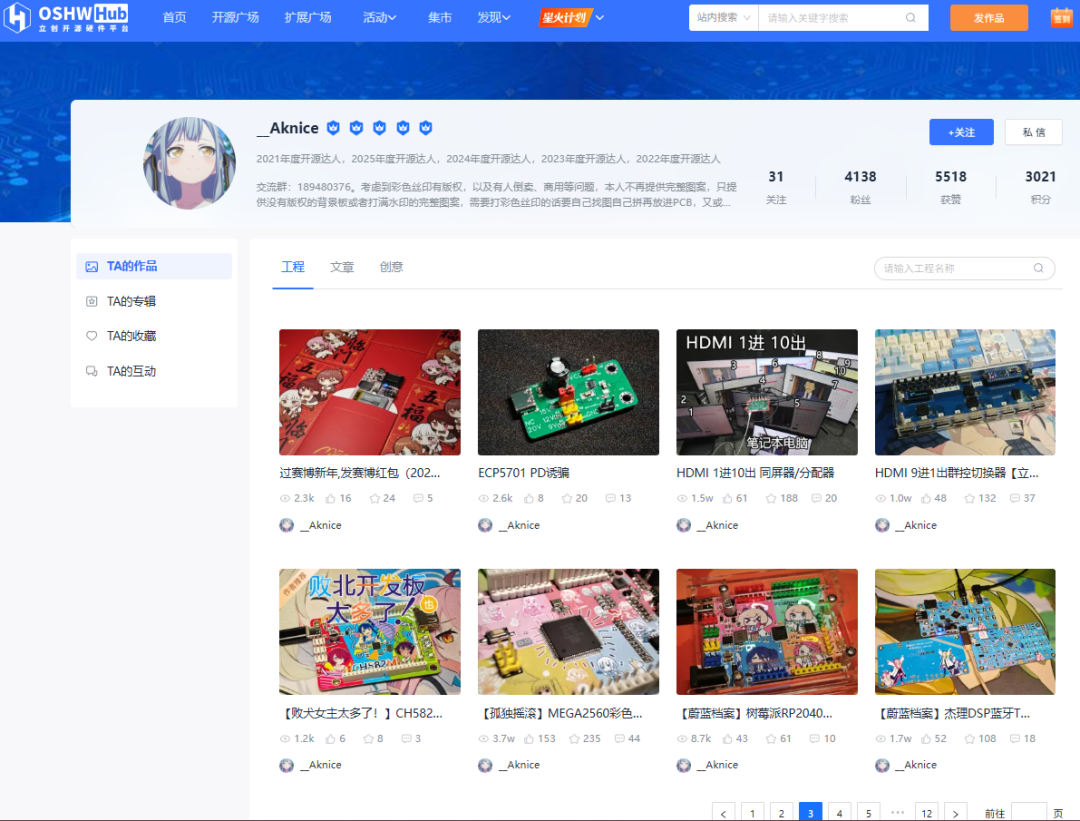Click __Aknice profile avatar picture
This screenshot has height=821, width=1080.
(190, 163)
